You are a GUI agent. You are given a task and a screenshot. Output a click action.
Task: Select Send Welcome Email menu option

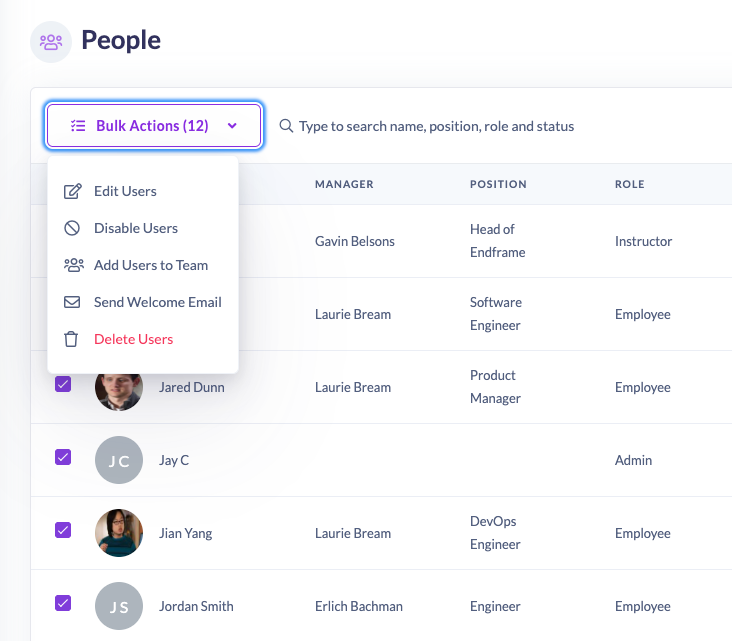tap(157, 302)
